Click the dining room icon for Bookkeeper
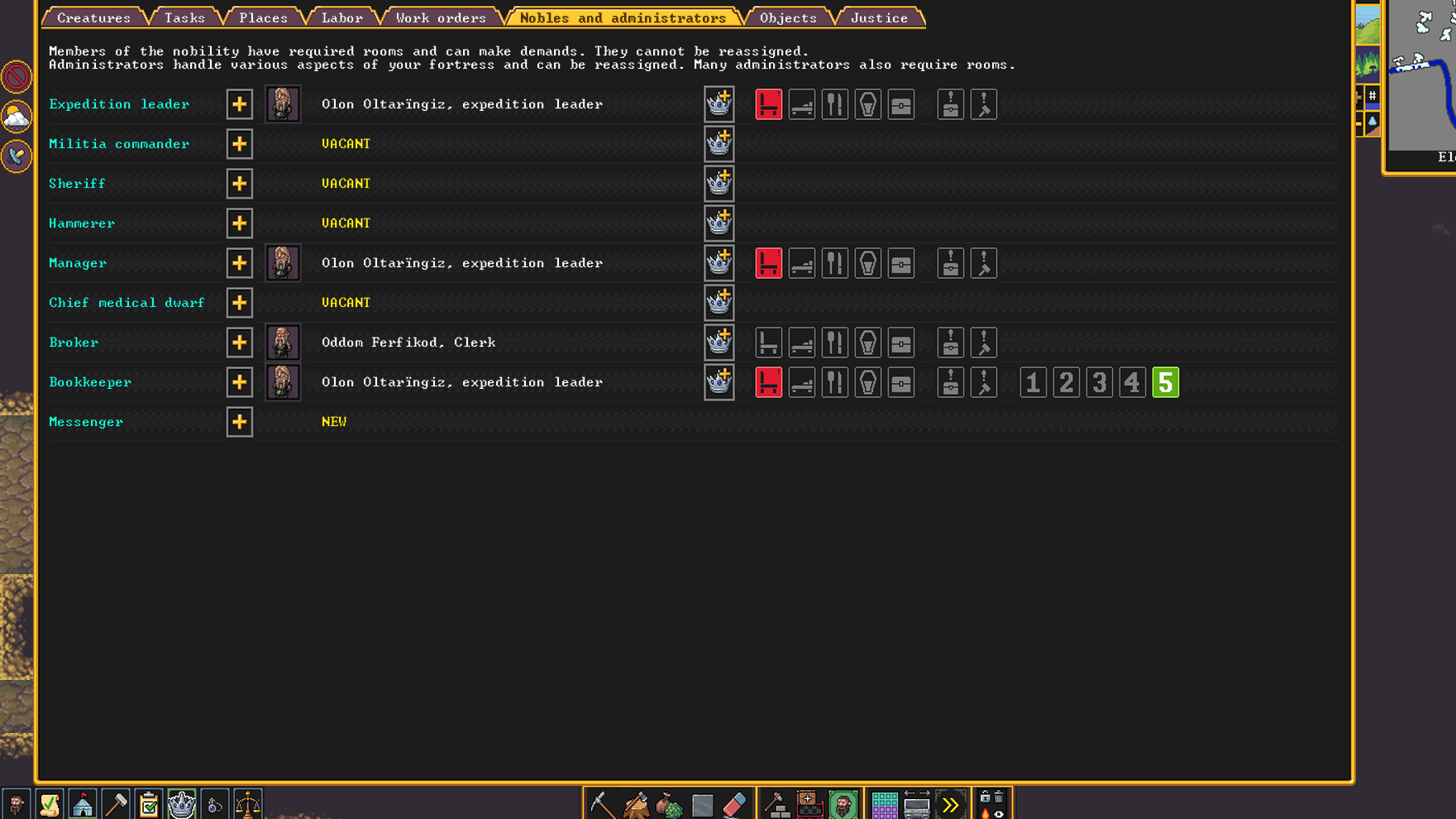The image size is (1456, 819). (x=834, y=382)
